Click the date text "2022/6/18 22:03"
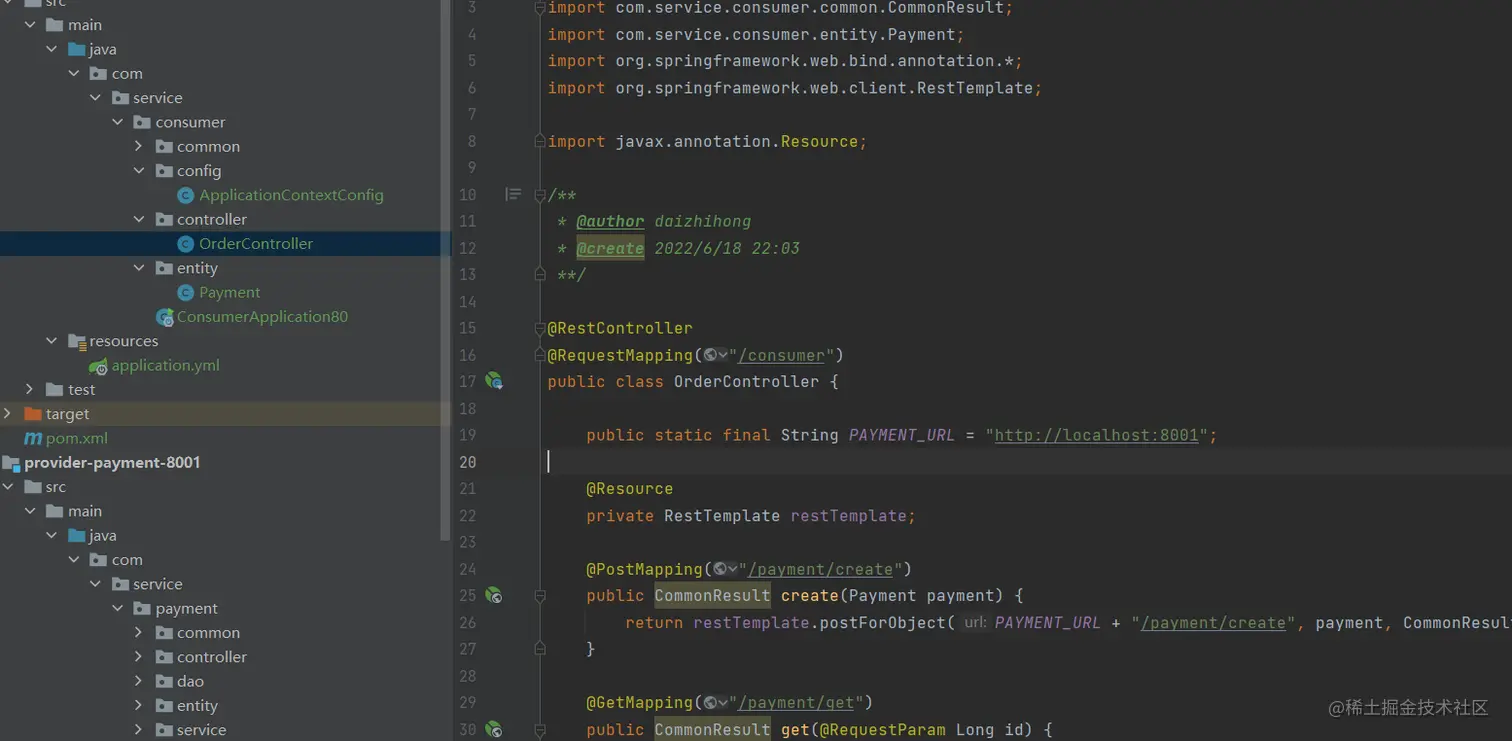The width and height of the screenshot is (1512, 741). [x=727, y=248]
